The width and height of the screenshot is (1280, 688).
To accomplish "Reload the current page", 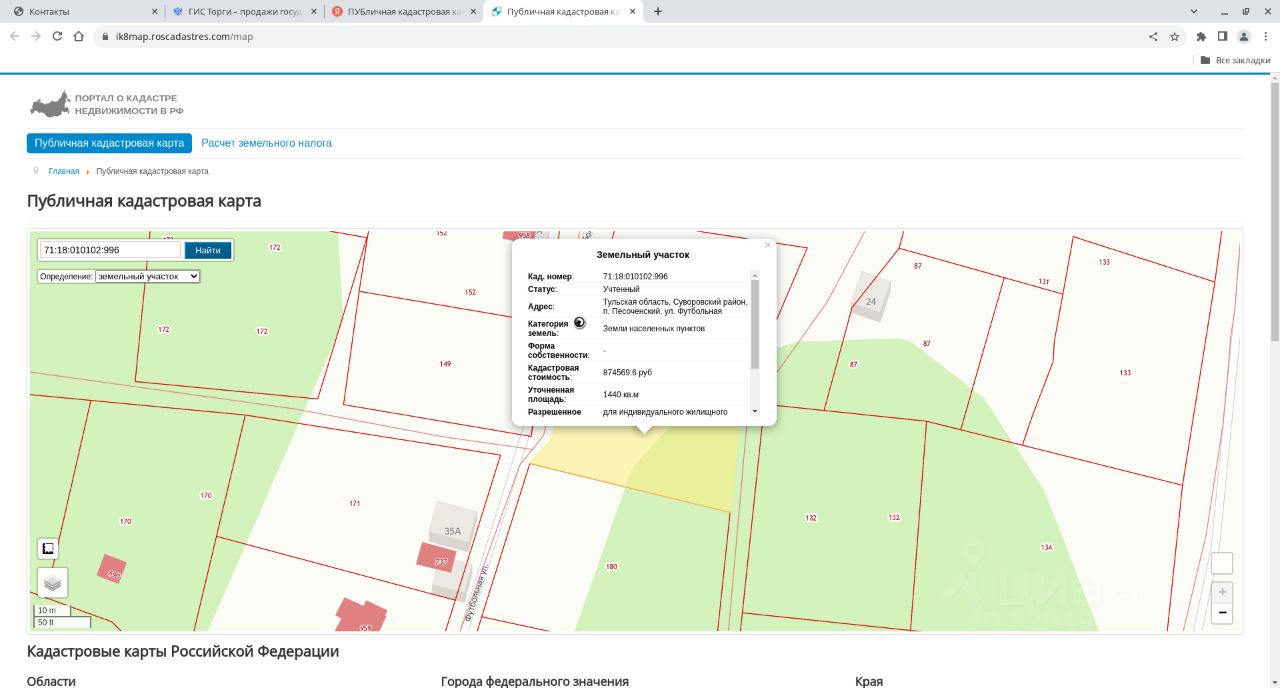I will point(57,36).
